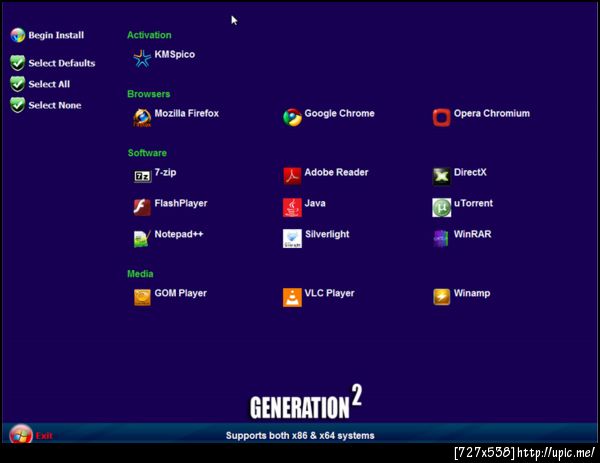The width and height of the screenshot is (600, 463).
Task: Toggle the WinRAR label
Action: [473, 234]
